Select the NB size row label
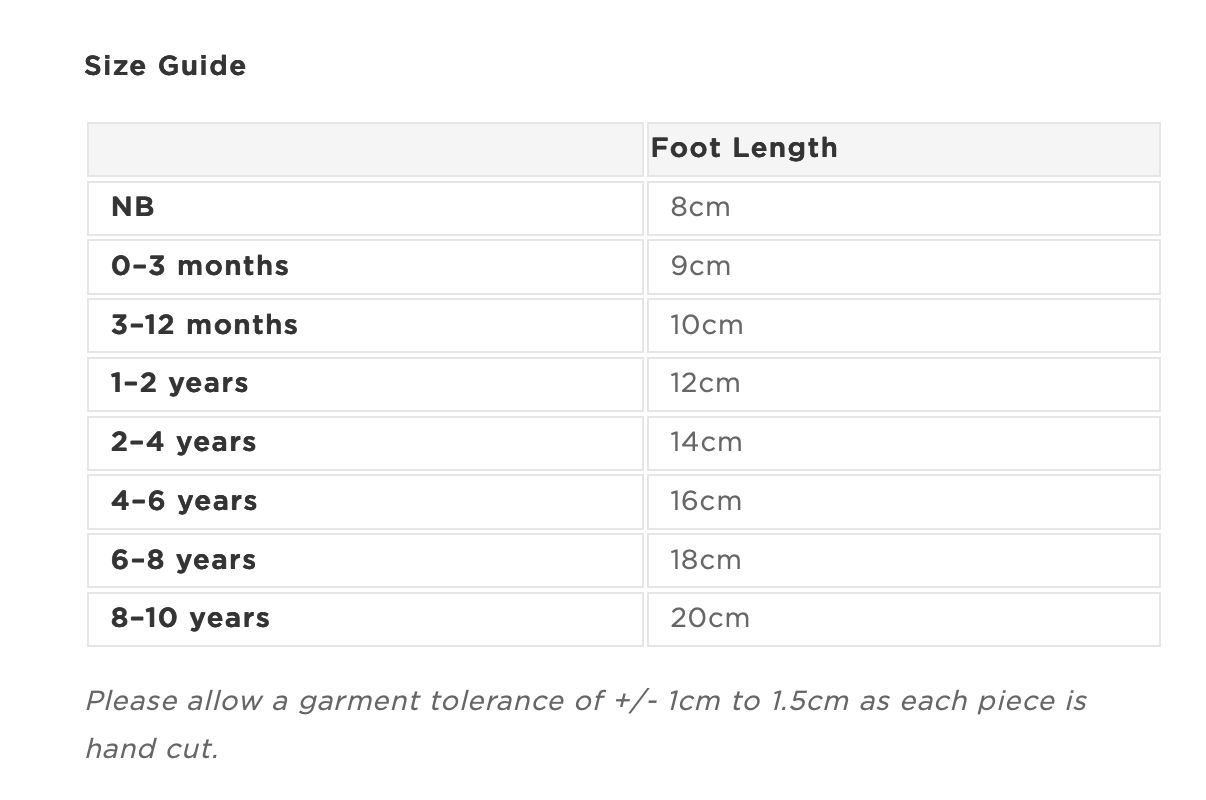 (133, 208)
